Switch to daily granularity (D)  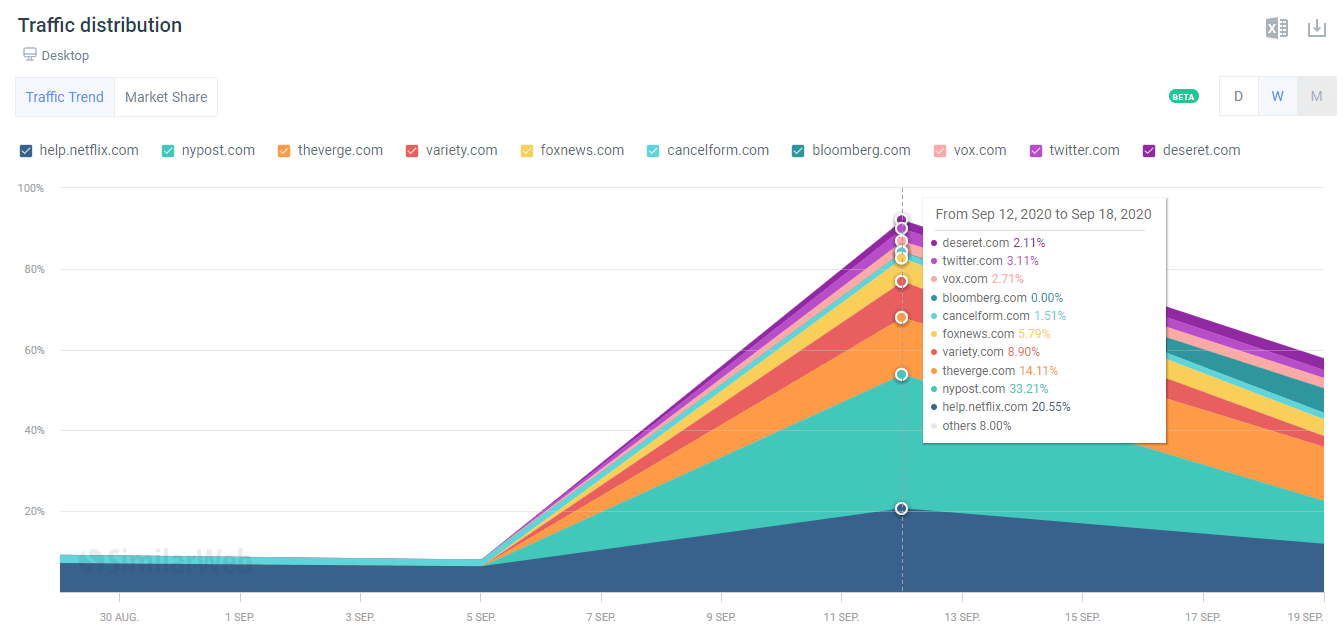[1238, 97]
